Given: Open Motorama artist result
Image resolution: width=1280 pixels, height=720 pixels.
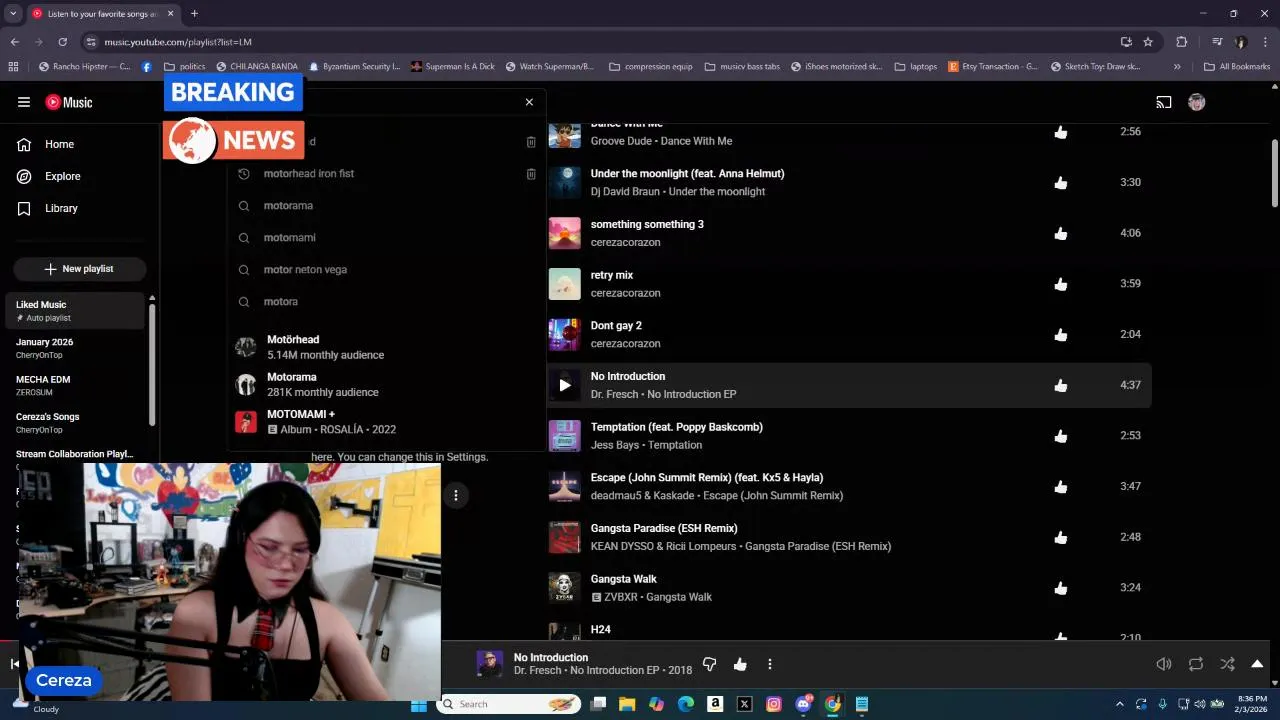Looking at the screenshot, I should [x=386, y=385].
